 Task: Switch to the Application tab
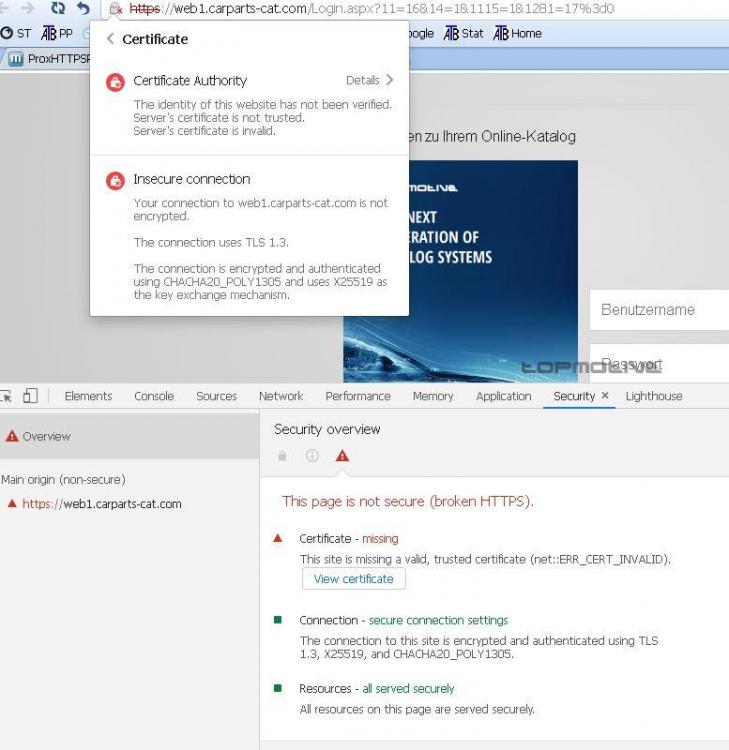(x=504, y=396)
